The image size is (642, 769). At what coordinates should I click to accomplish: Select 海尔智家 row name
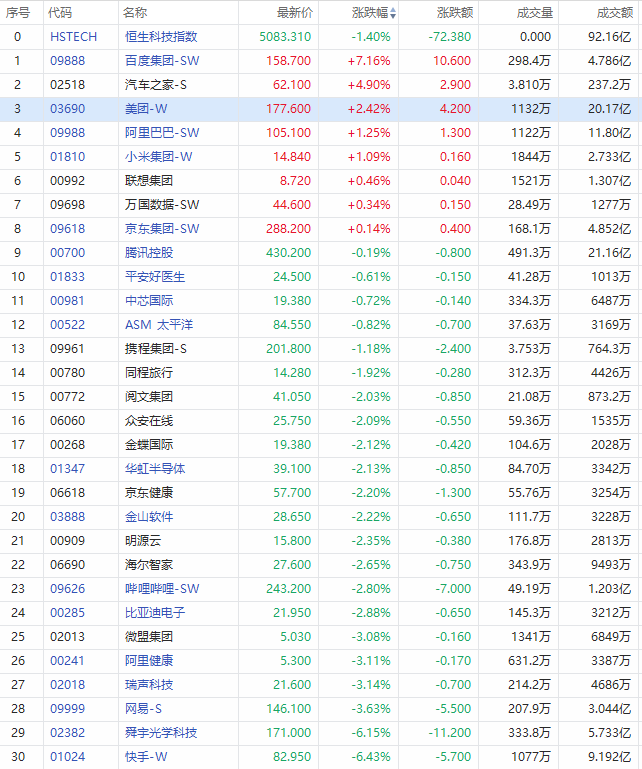149,565
